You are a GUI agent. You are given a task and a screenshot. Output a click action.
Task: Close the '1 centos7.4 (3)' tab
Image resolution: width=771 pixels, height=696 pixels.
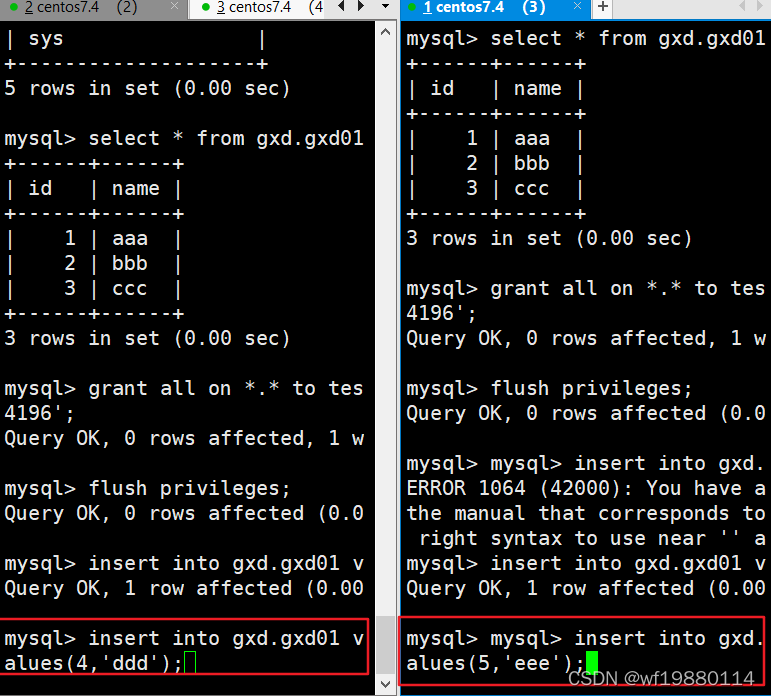coord(577,6)
